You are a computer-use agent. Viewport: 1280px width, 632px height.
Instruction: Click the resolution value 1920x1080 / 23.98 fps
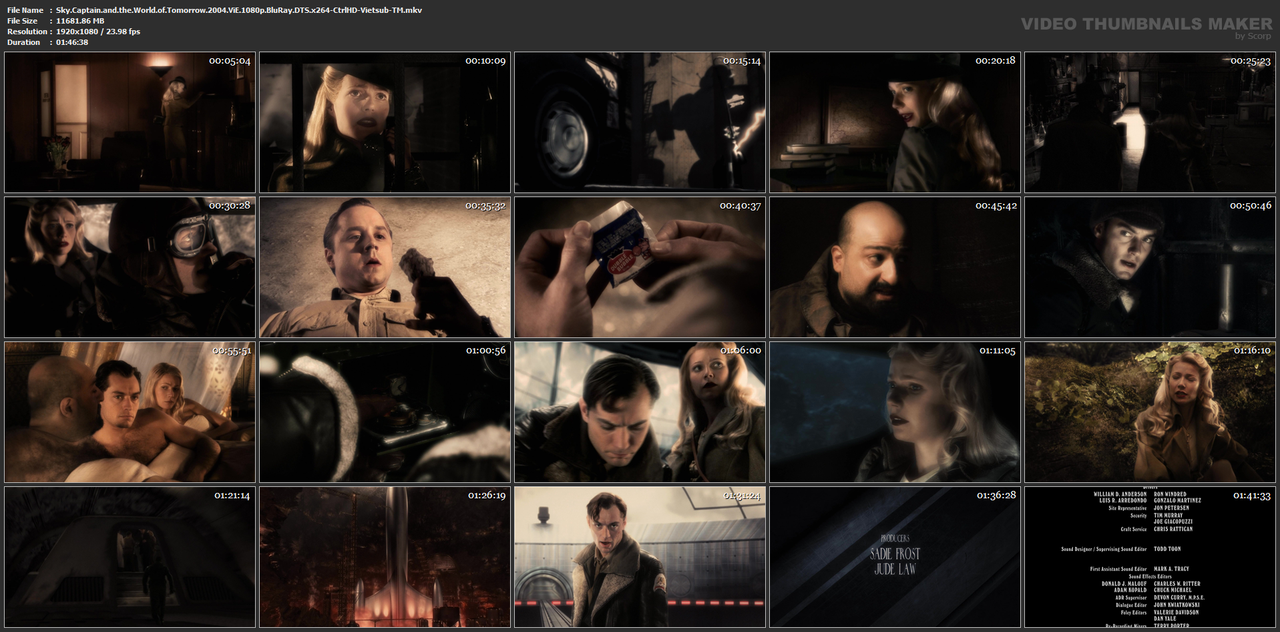[98, 31]
